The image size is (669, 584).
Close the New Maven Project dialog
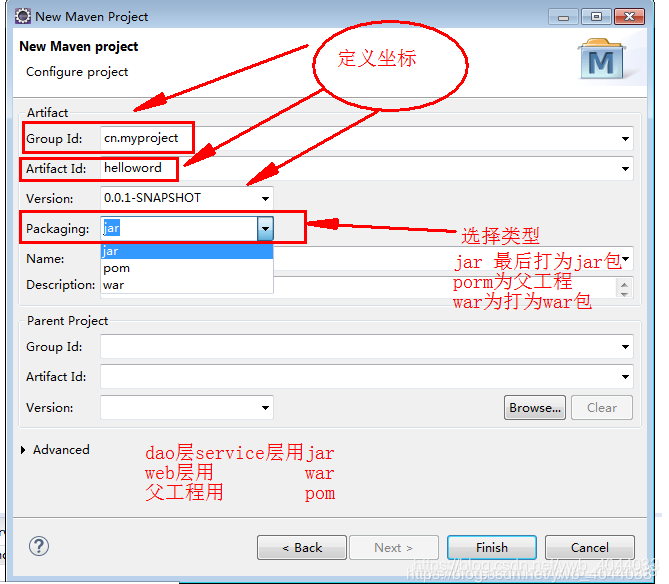click(629, 17)
